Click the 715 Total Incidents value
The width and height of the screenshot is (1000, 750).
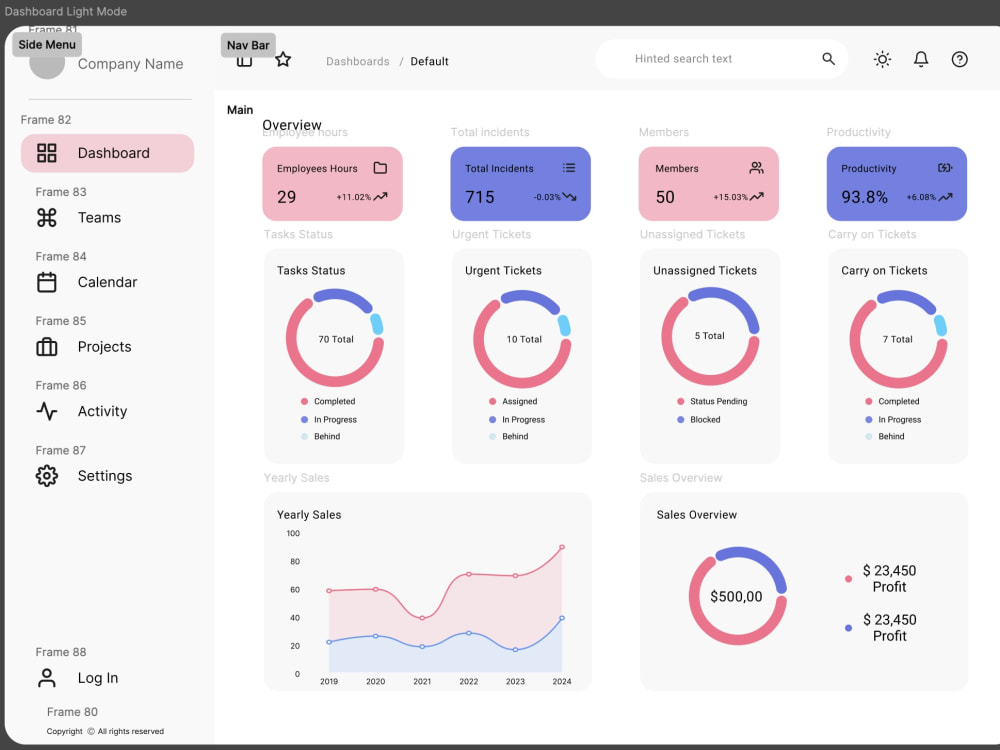(x=480, y=197)
